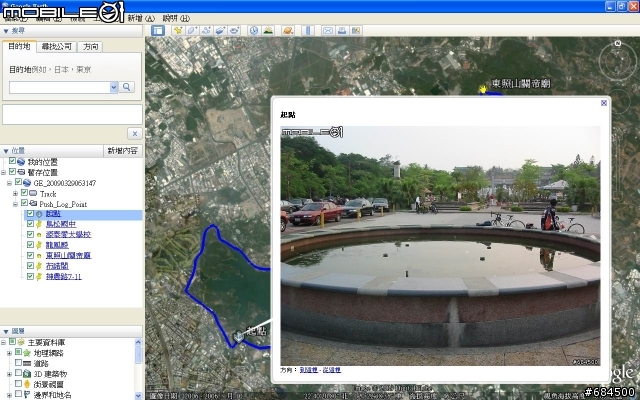Expand the 3D 建築物 layer node
This screenshot has width=640, height=400.
(x=9, y=374)
